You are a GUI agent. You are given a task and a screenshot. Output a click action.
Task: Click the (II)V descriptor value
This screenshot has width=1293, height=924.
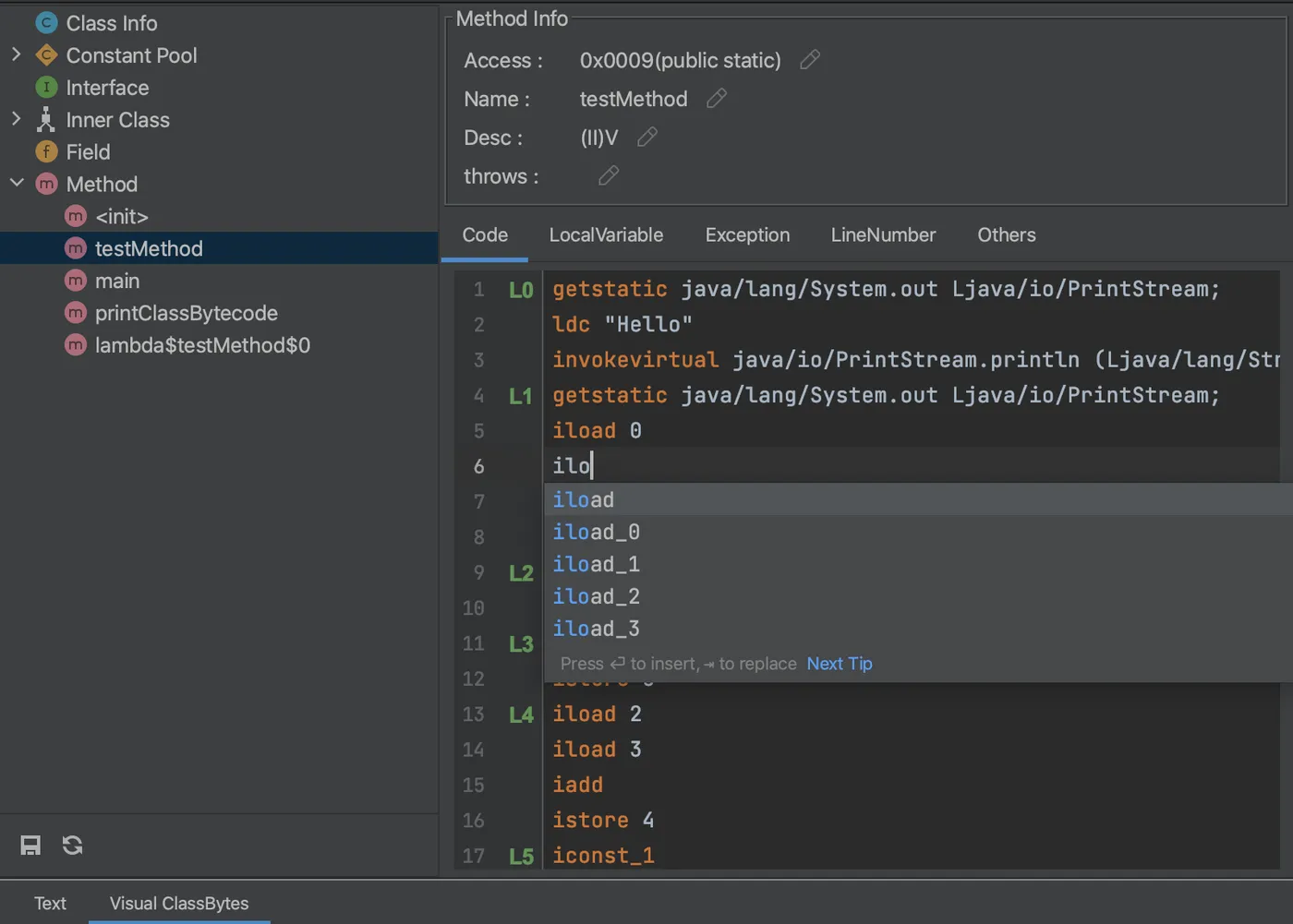point(599,138)
